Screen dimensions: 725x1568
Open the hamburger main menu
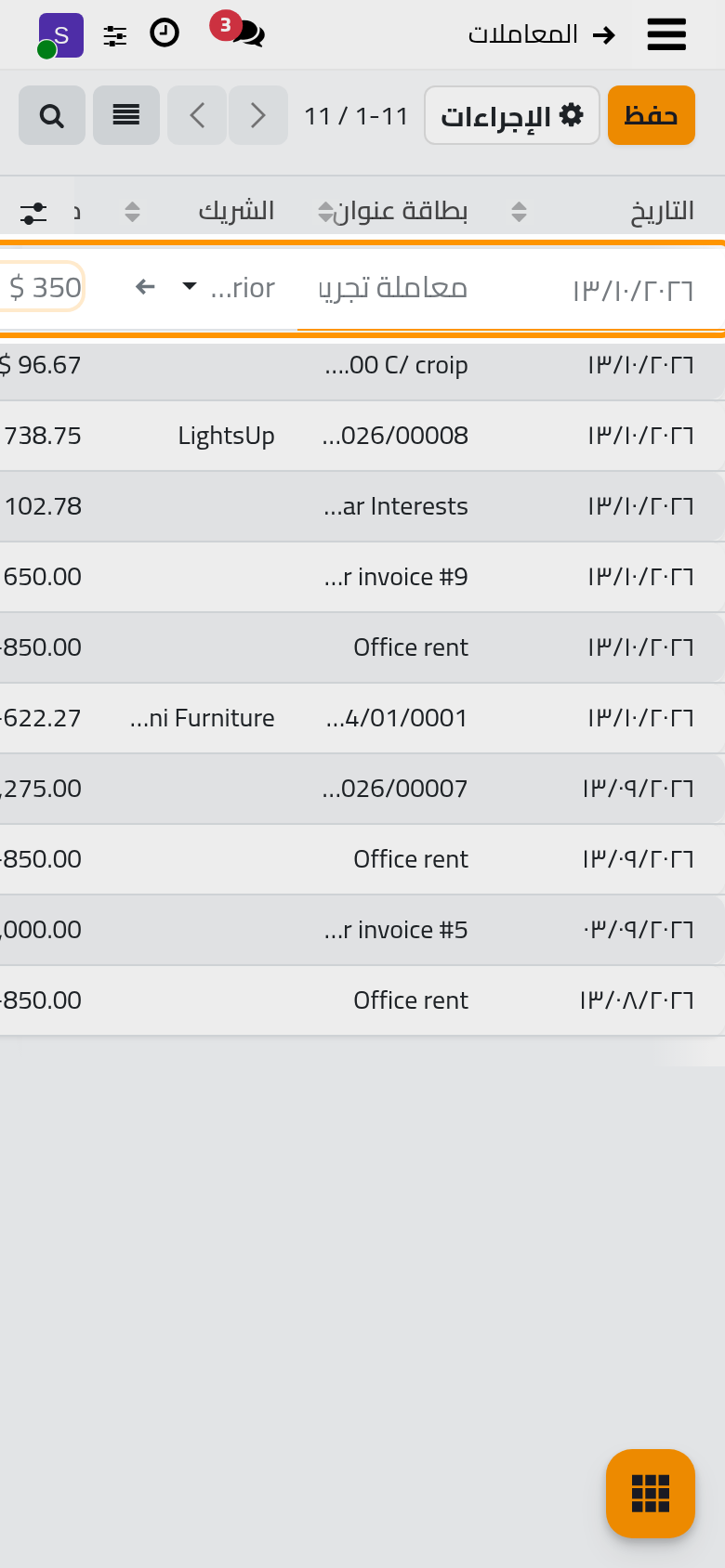666,34
